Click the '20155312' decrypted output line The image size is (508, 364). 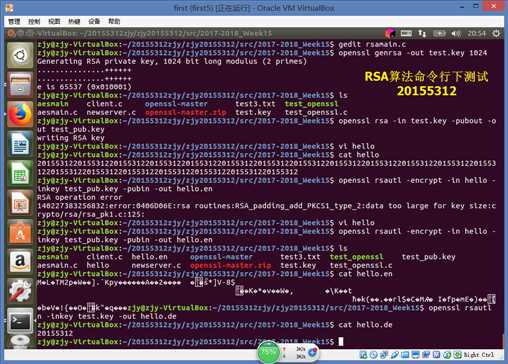click(x=55, y=333)
